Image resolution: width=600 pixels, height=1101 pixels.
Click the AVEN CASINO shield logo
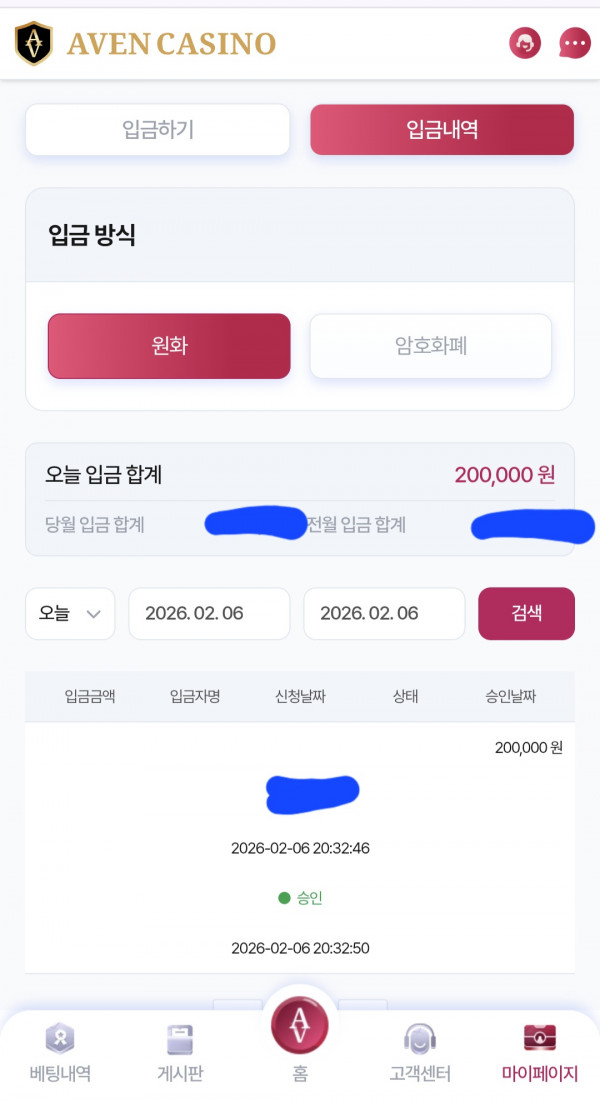click(x=33, y=43)
